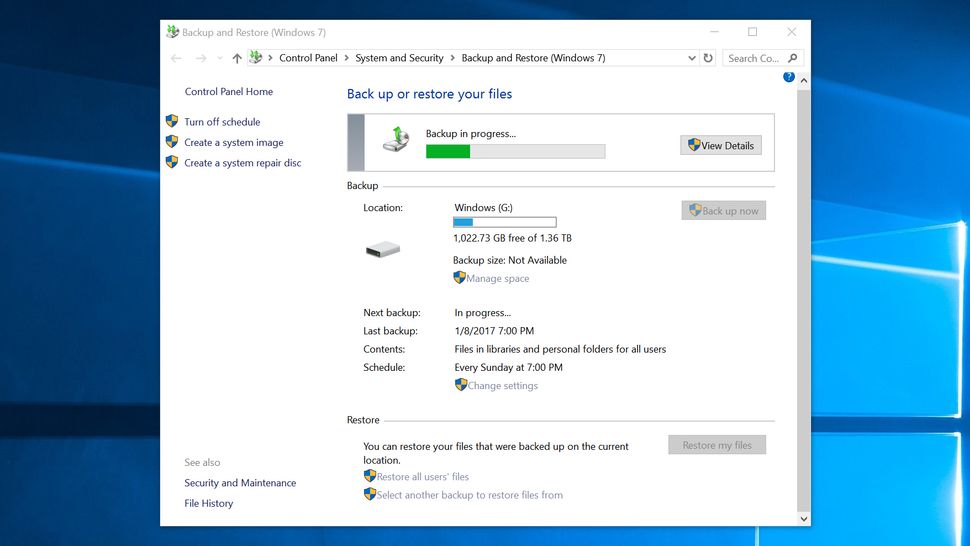Image resolution: width=970 pixels, height=546 pixels.
Task: Click Turn off schedule link
Action: click(x=222, y=122)
